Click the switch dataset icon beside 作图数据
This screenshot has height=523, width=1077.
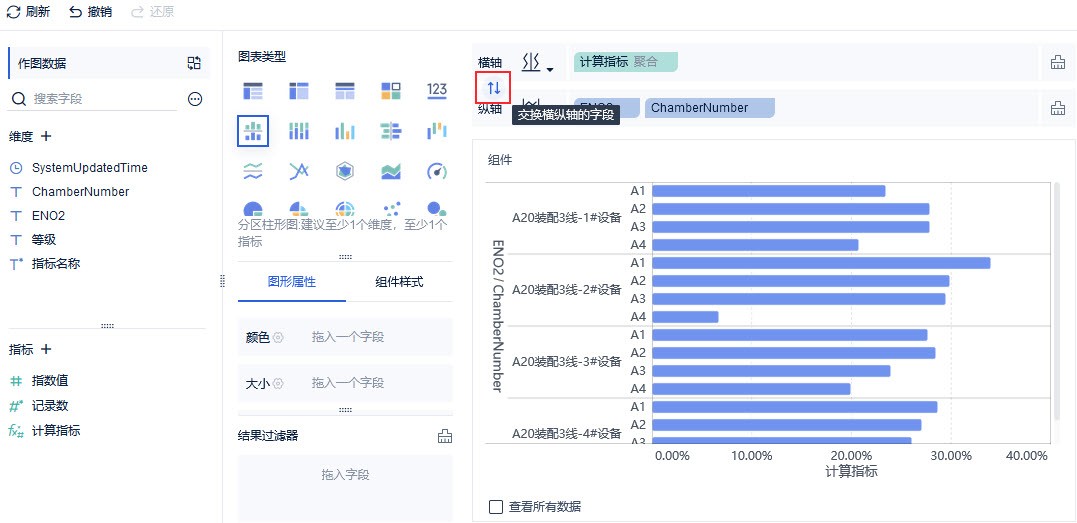tap(194, 63)
